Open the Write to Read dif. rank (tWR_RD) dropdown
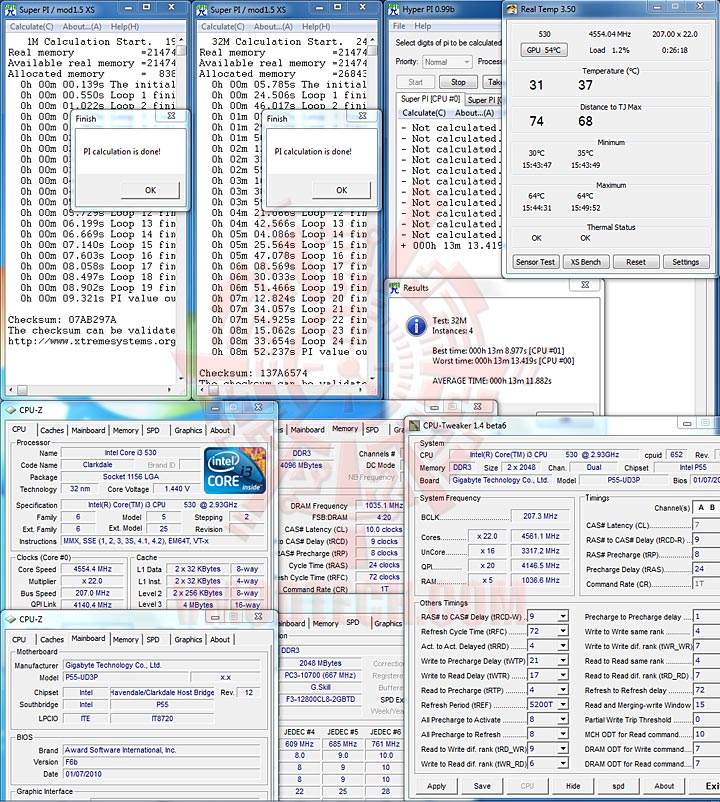 562,763
